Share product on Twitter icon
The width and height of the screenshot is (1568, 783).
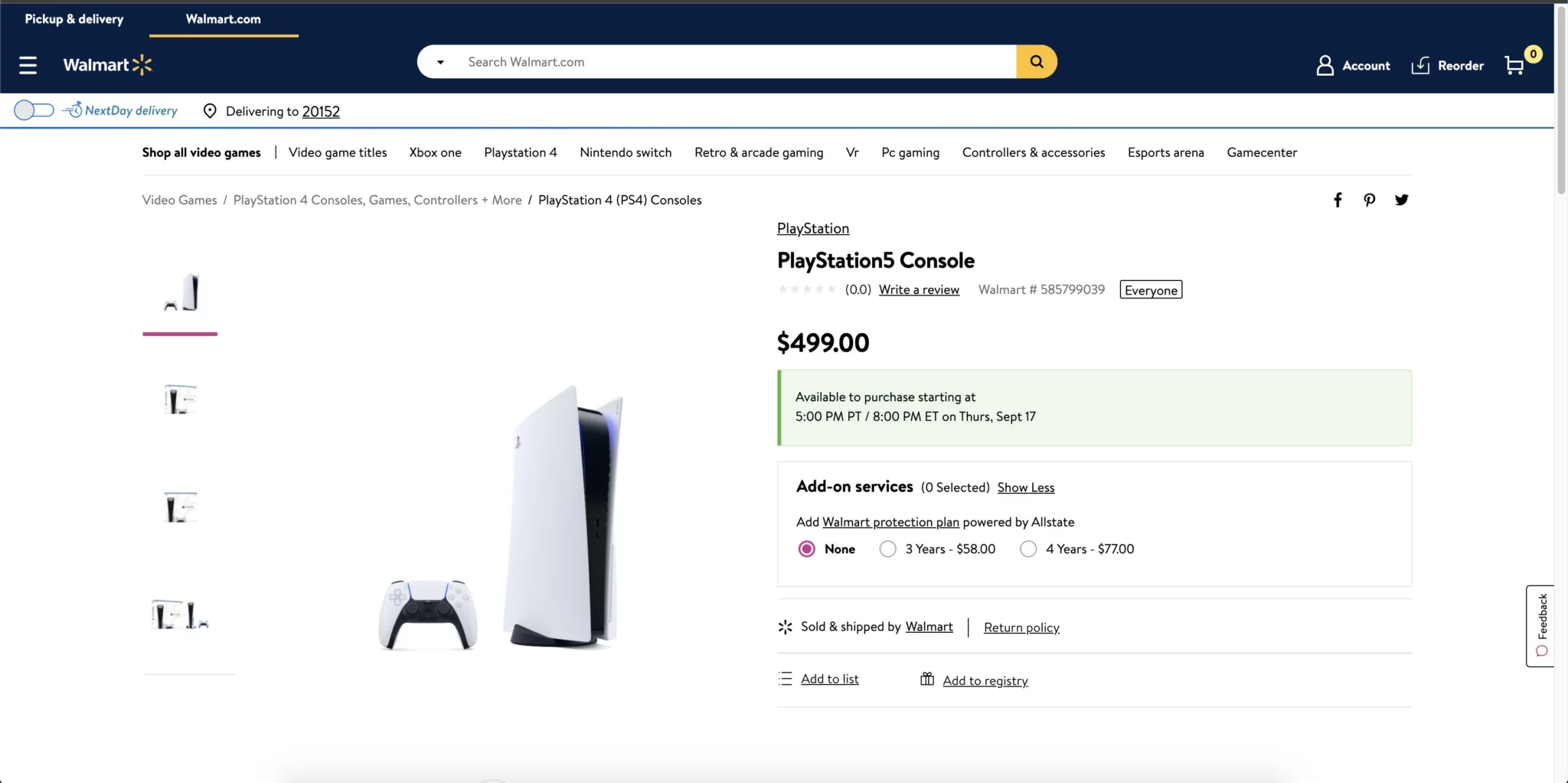(x=1402, y=200)
